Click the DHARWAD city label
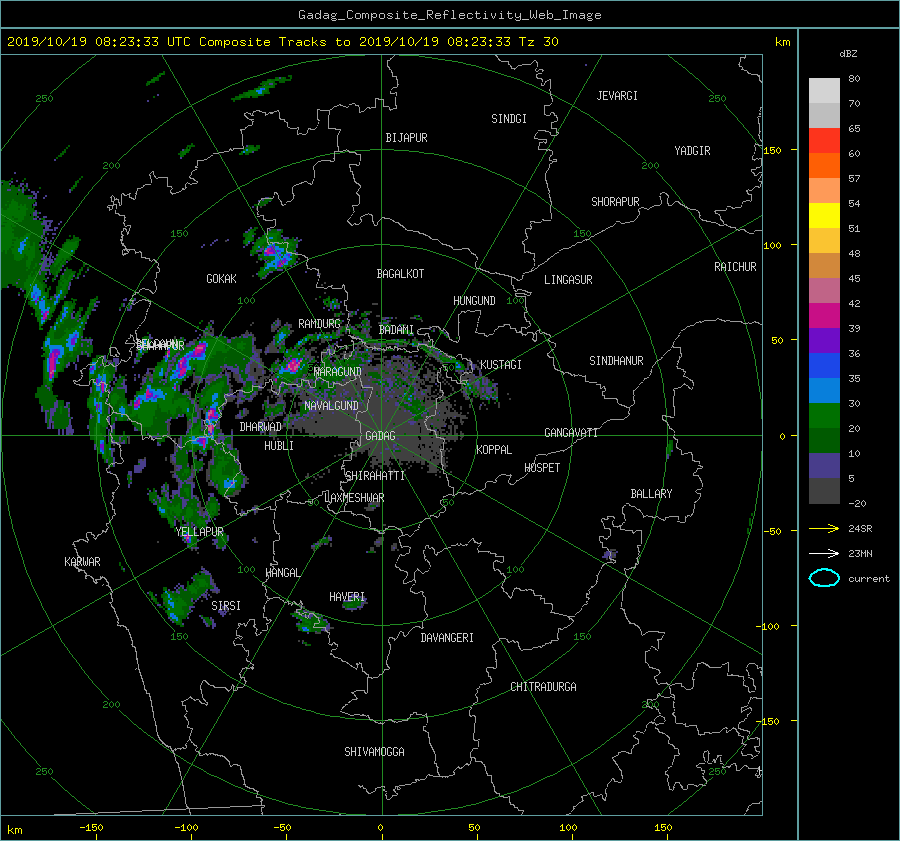Image resolution: width=900 pixels, height=841 pixels. coord(260,427)
